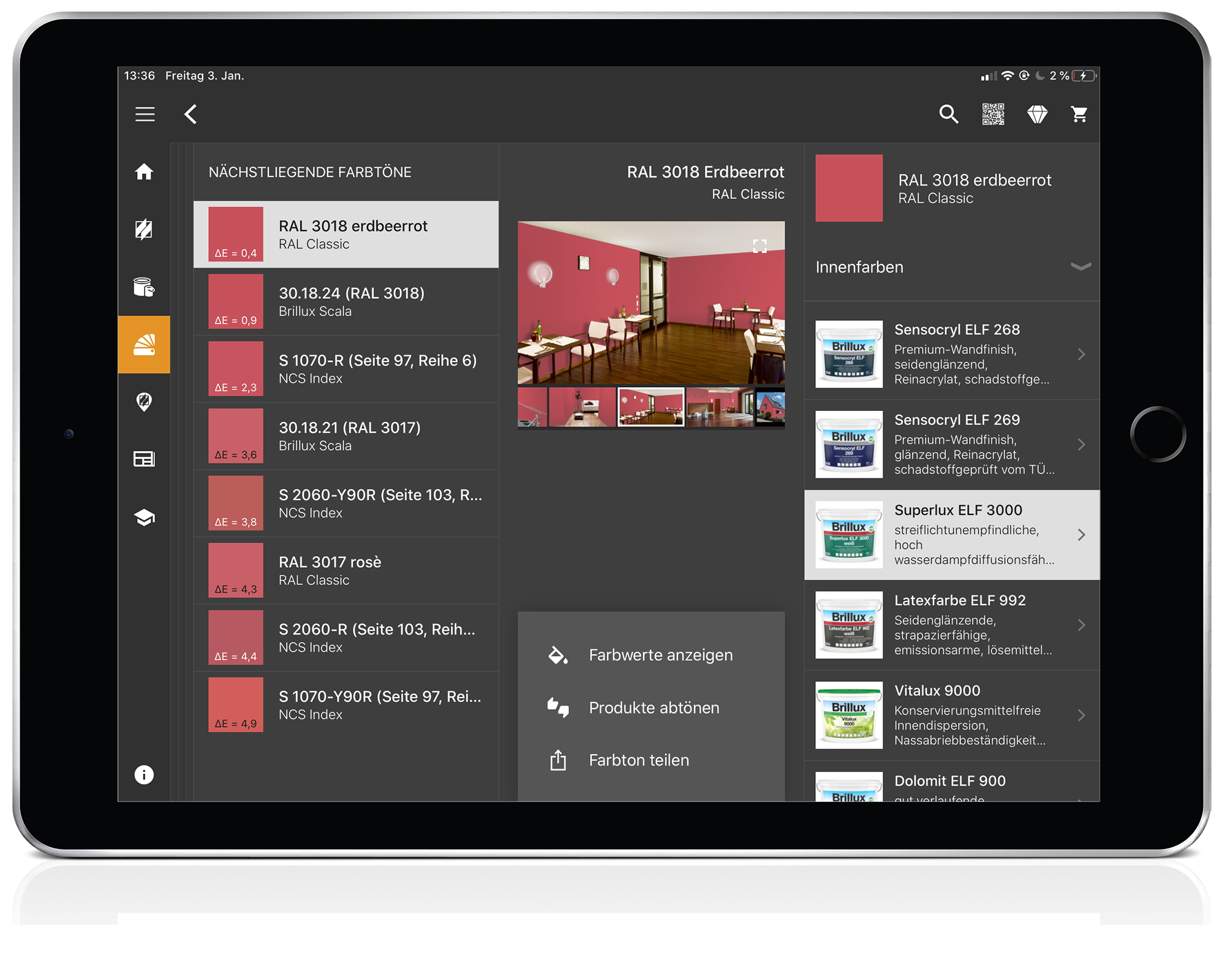Click Wi-Fi icon in status bar
The image size is (1225, 980).
(x=1008, y=76)
